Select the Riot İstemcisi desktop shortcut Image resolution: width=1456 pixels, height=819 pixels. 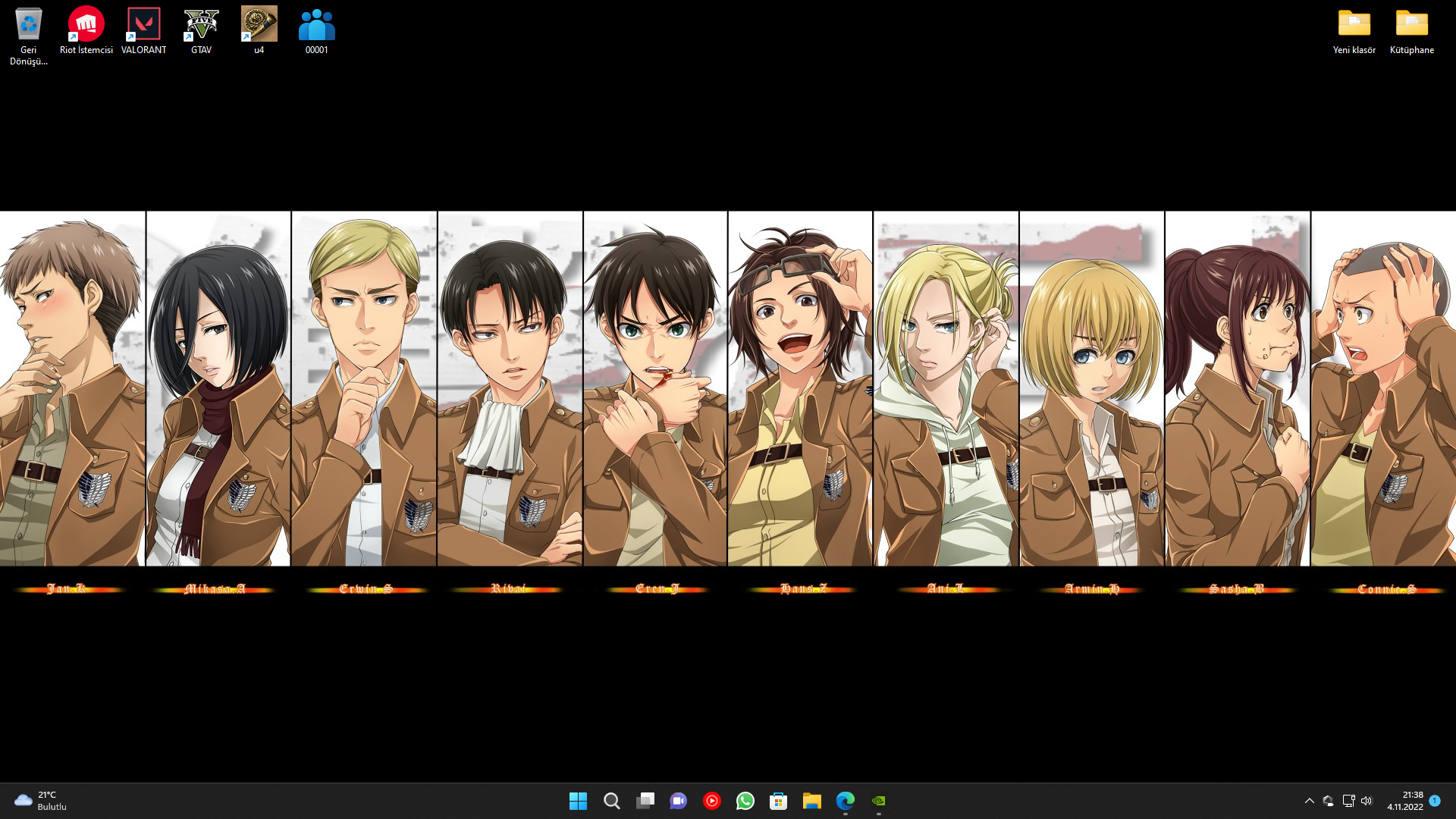pos(86,30)
